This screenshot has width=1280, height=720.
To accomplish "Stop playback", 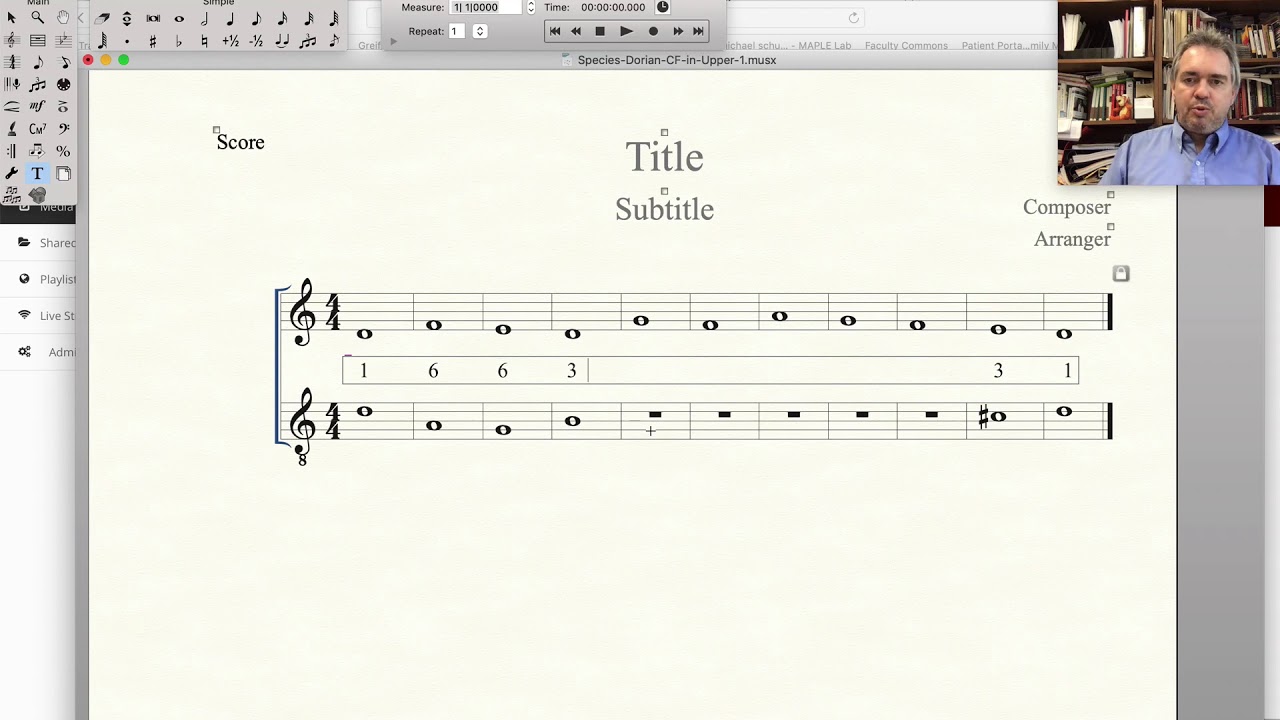I will click(600, 31).
